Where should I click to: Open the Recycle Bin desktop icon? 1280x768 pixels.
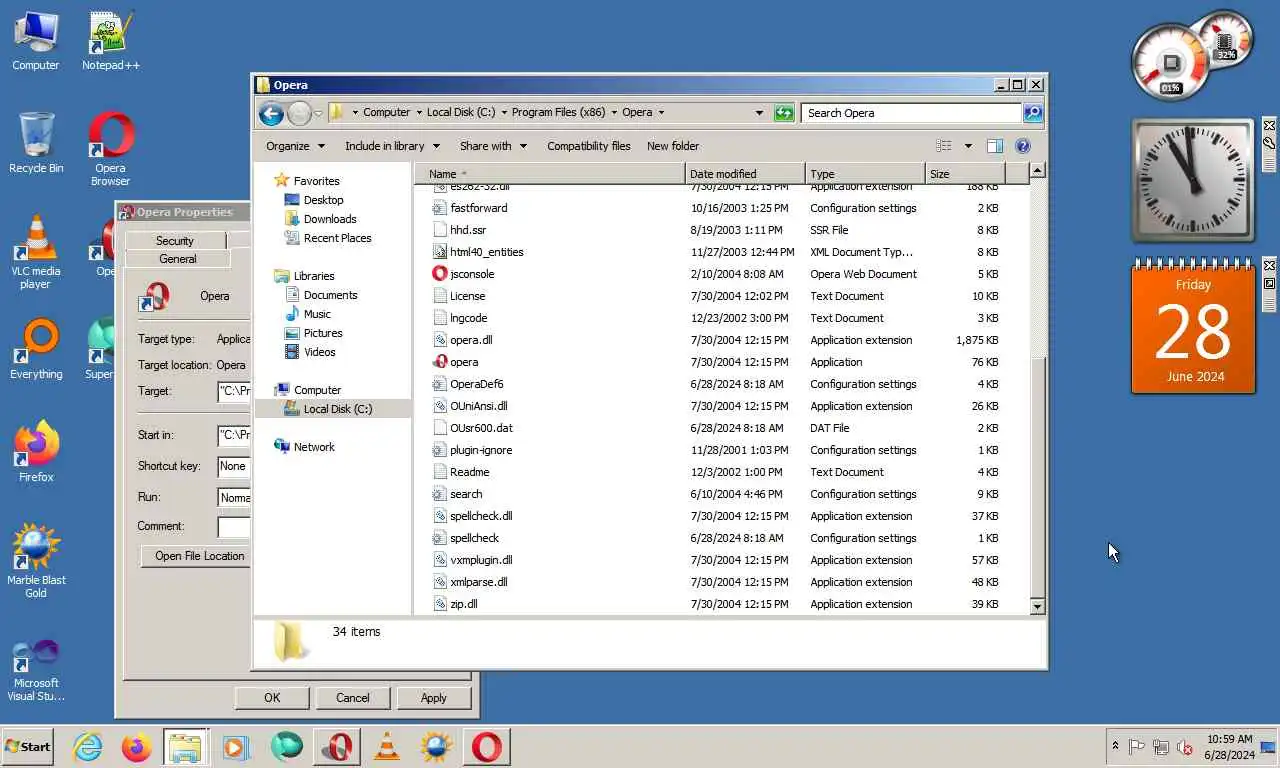click(x=36, y=143)
